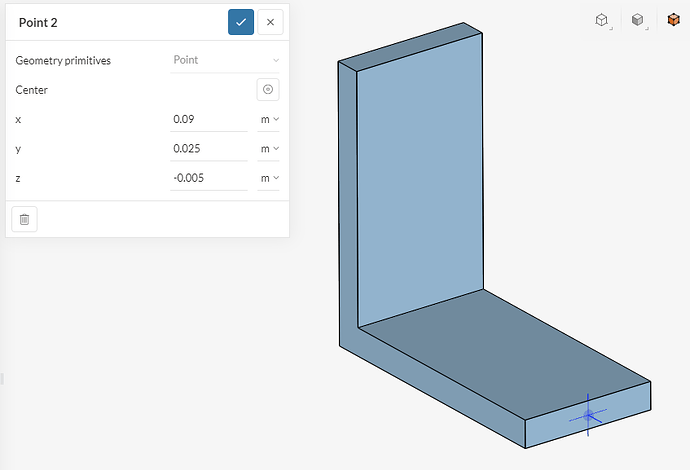Open the unit dropdown for z

tap(269, 178)
